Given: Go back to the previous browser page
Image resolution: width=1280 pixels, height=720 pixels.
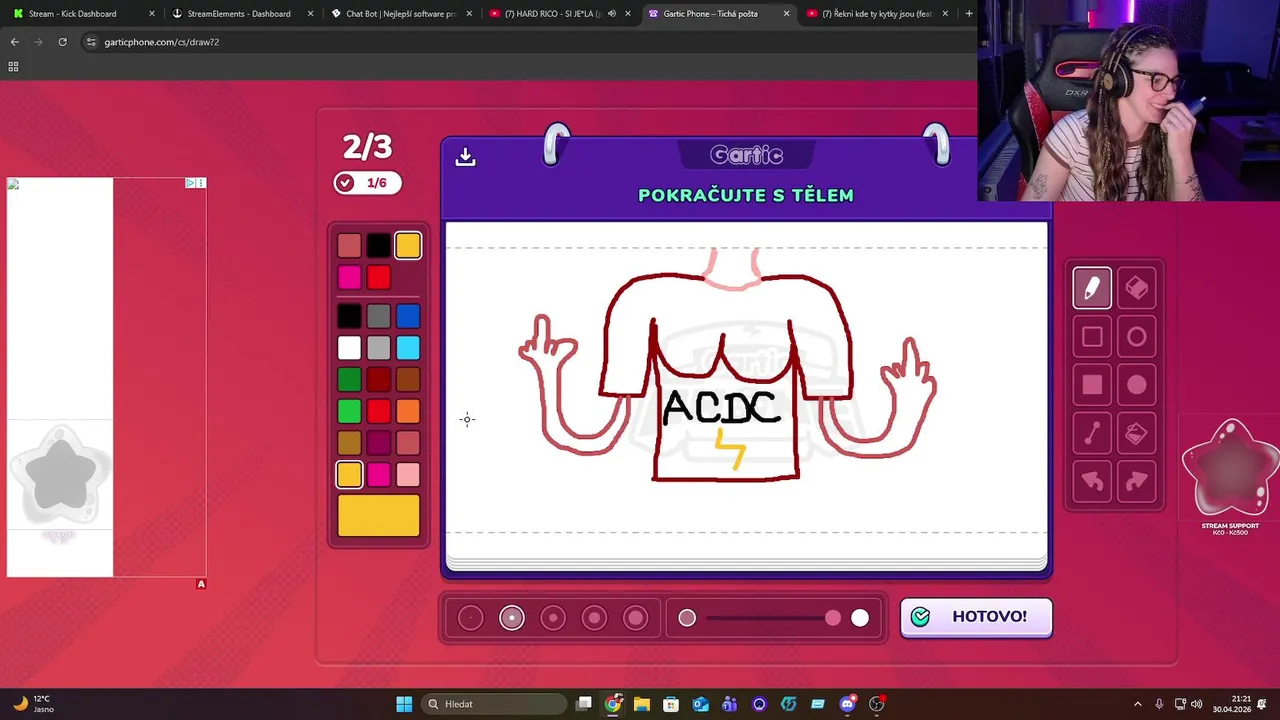Looking at the screenshot, I should [x=14, y=42].
